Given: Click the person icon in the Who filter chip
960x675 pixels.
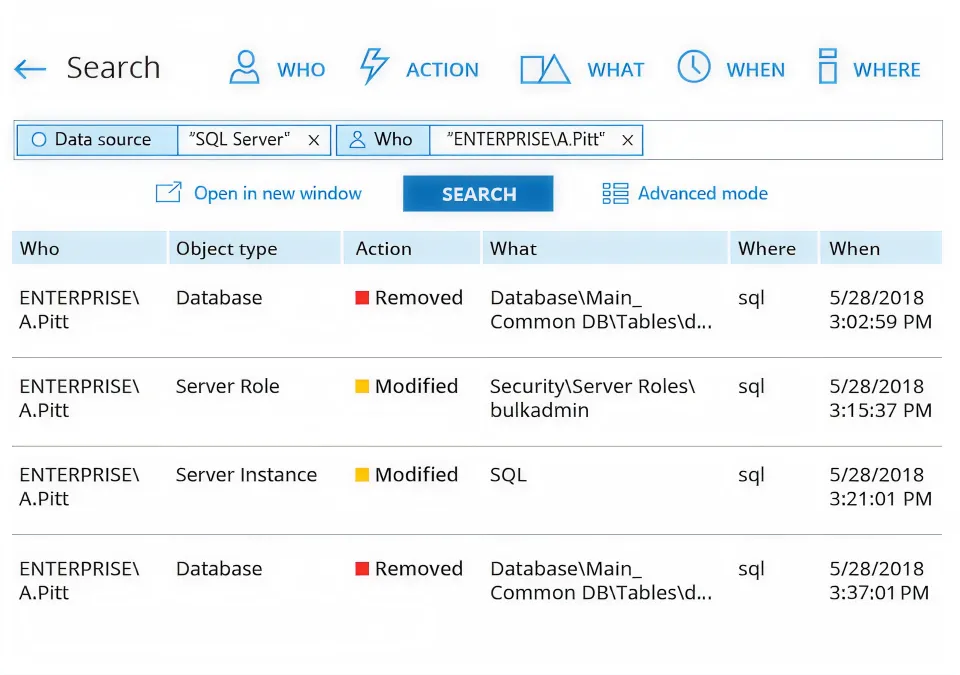Looking at the screenshot, I should (x=358, y=139).
